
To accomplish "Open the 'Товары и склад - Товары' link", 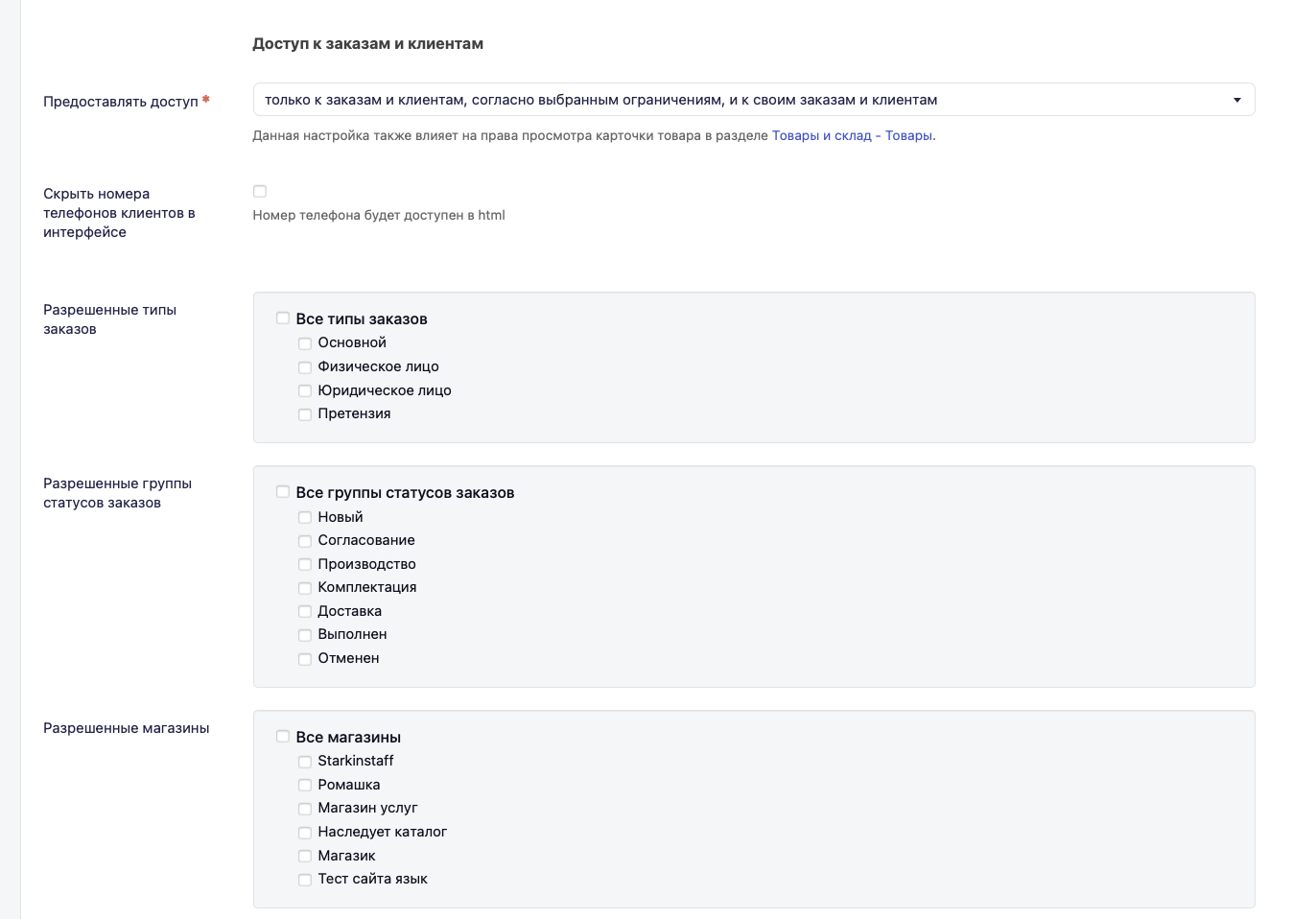I will 852,135.
